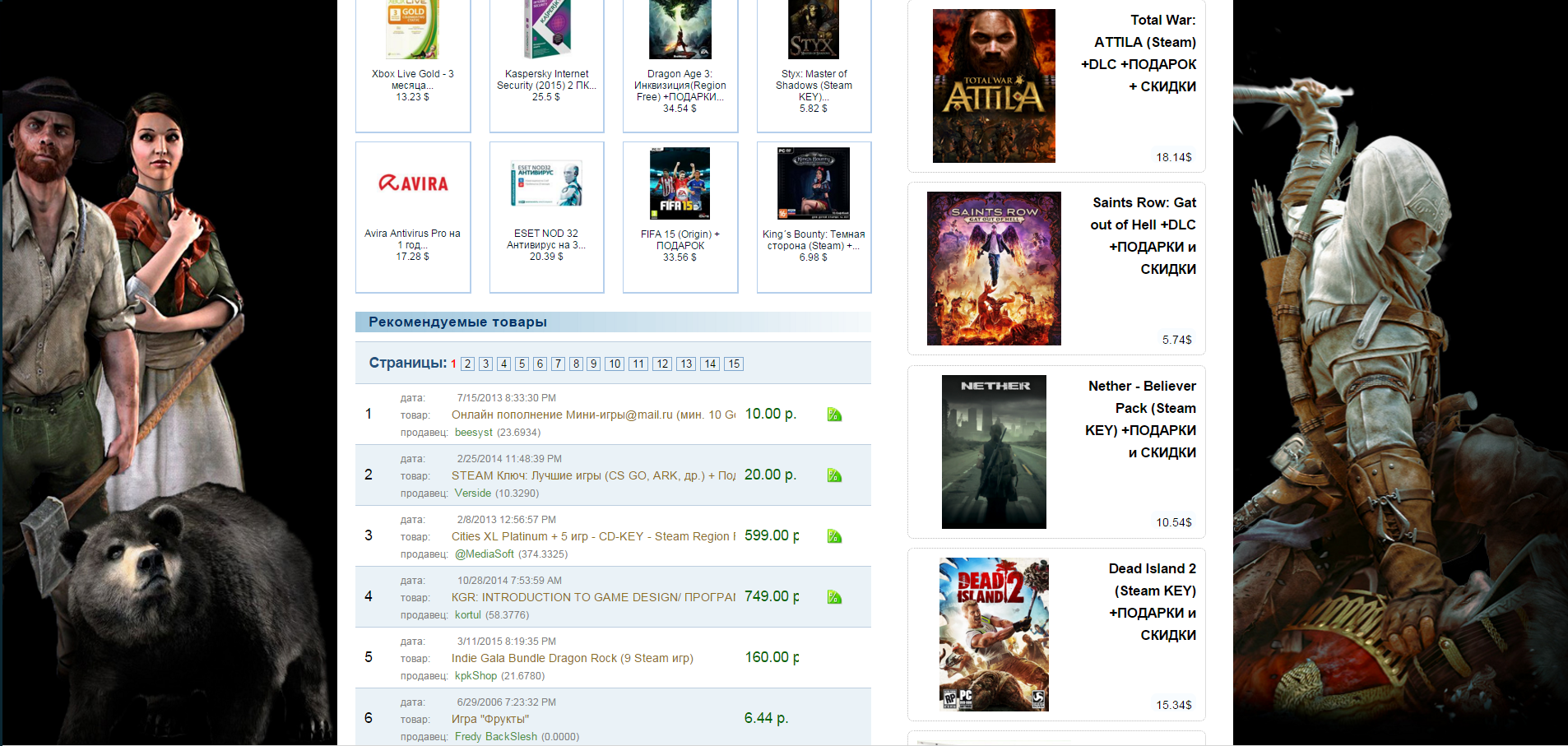Viewport: 1568px width, 746px height.
Task: Open the King's Bounty cover image
Action: tap(814, 183)
